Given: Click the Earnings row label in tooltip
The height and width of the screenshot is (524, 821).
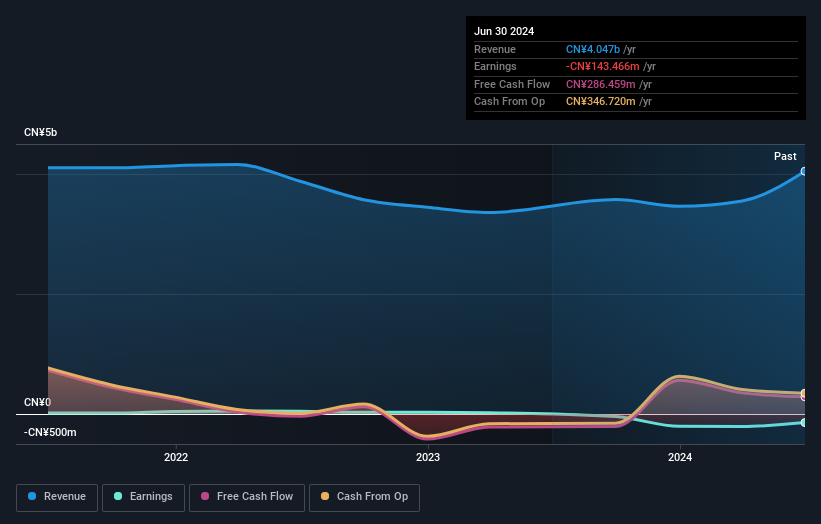Looking at the screenshot, I should pyautogui.click(x=495, y=66).
